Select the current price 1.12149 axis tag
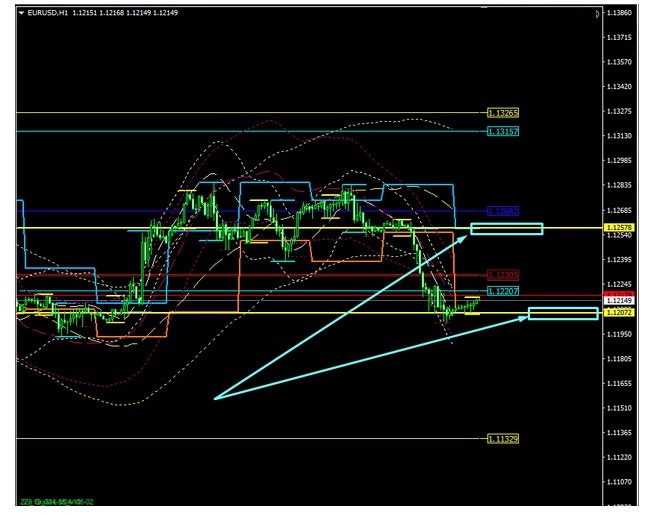647x515 pixels. [x=618, y=300]
